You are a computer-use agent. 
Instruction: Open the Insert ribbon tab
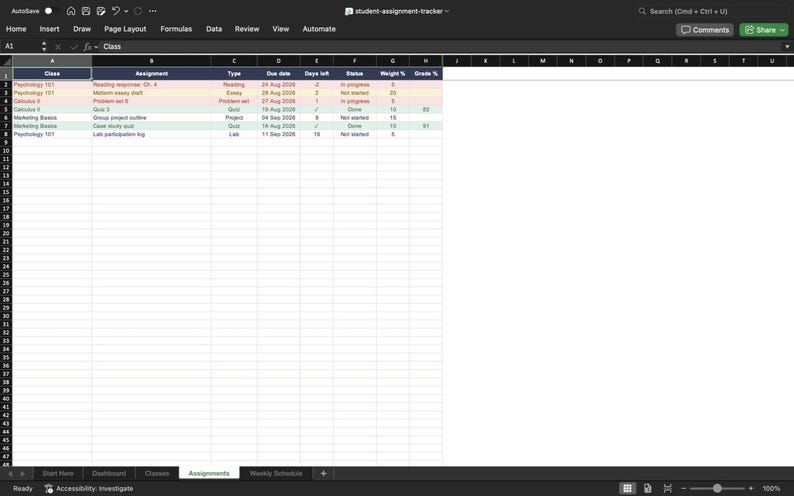[49, 29]
